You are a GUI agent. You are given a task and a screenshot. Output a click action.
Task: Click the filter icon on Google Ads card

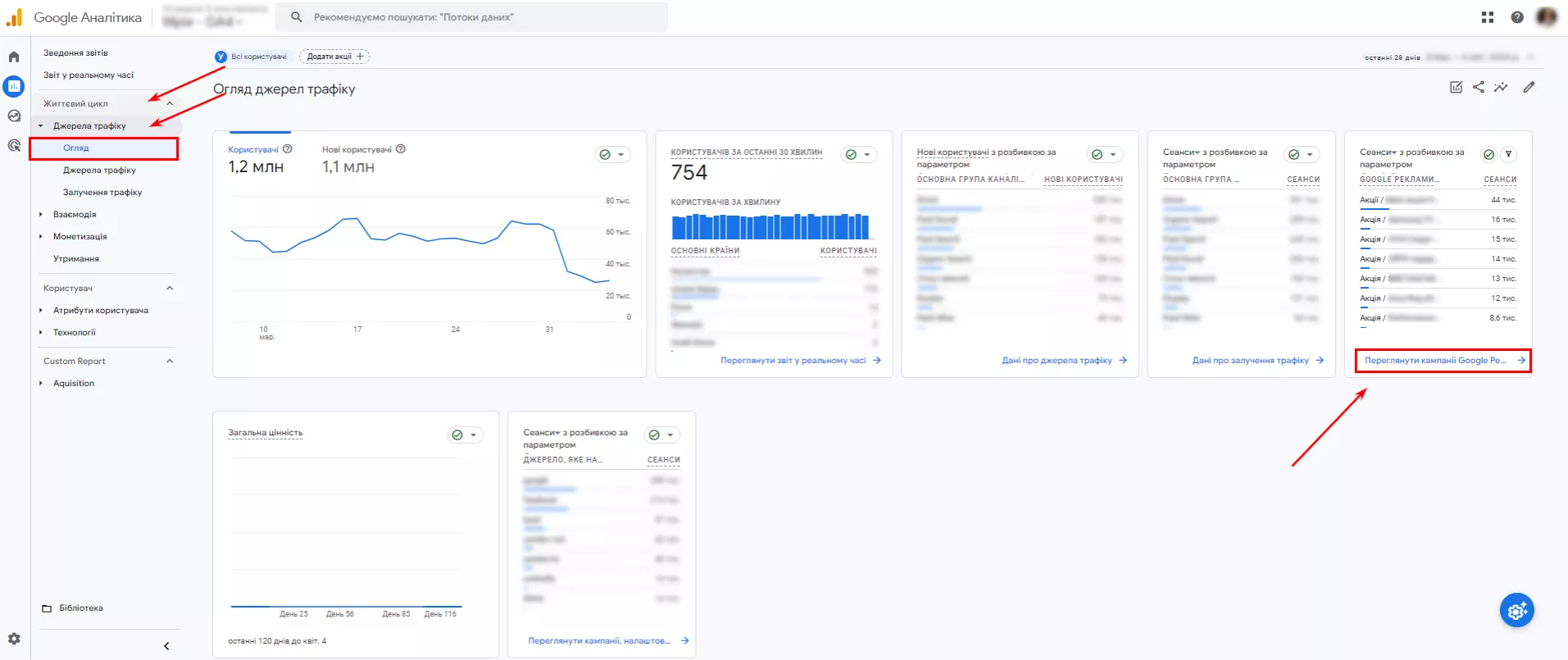pos(1508,154)
